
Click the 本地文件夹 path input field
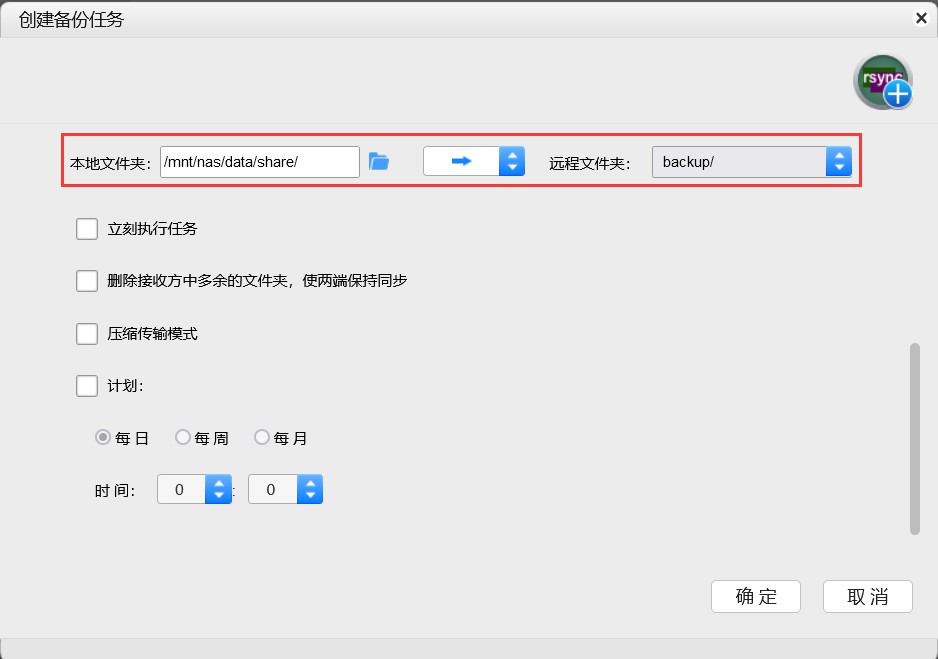tap(258, 161)
